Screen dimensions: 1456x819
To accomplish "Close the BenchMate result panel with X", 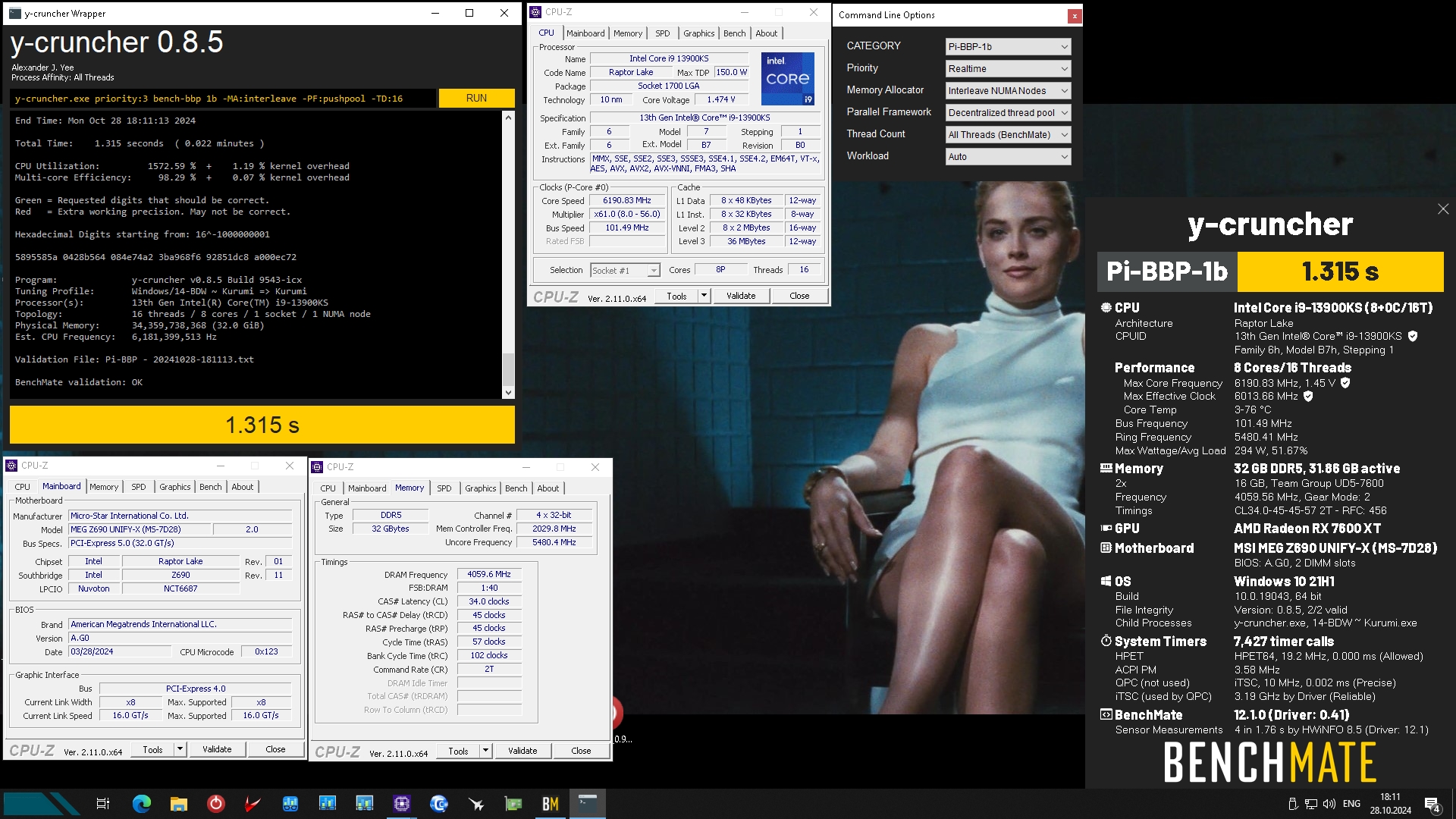I will point(1443,209).
